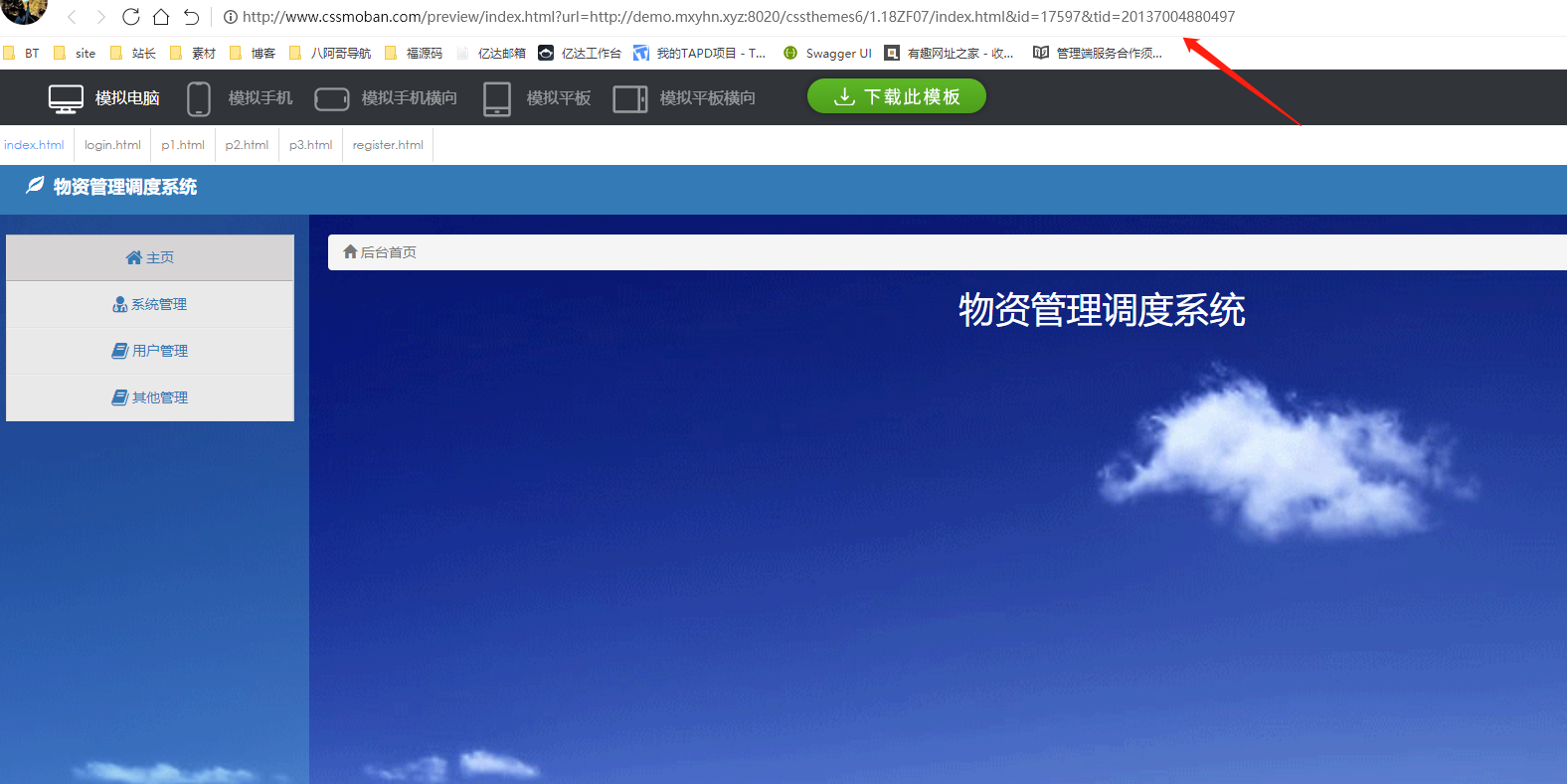Switch to the login.html tab
The height and width of the screenshot is (784, 1567).
pyautogui.click(x=112, y=145)
